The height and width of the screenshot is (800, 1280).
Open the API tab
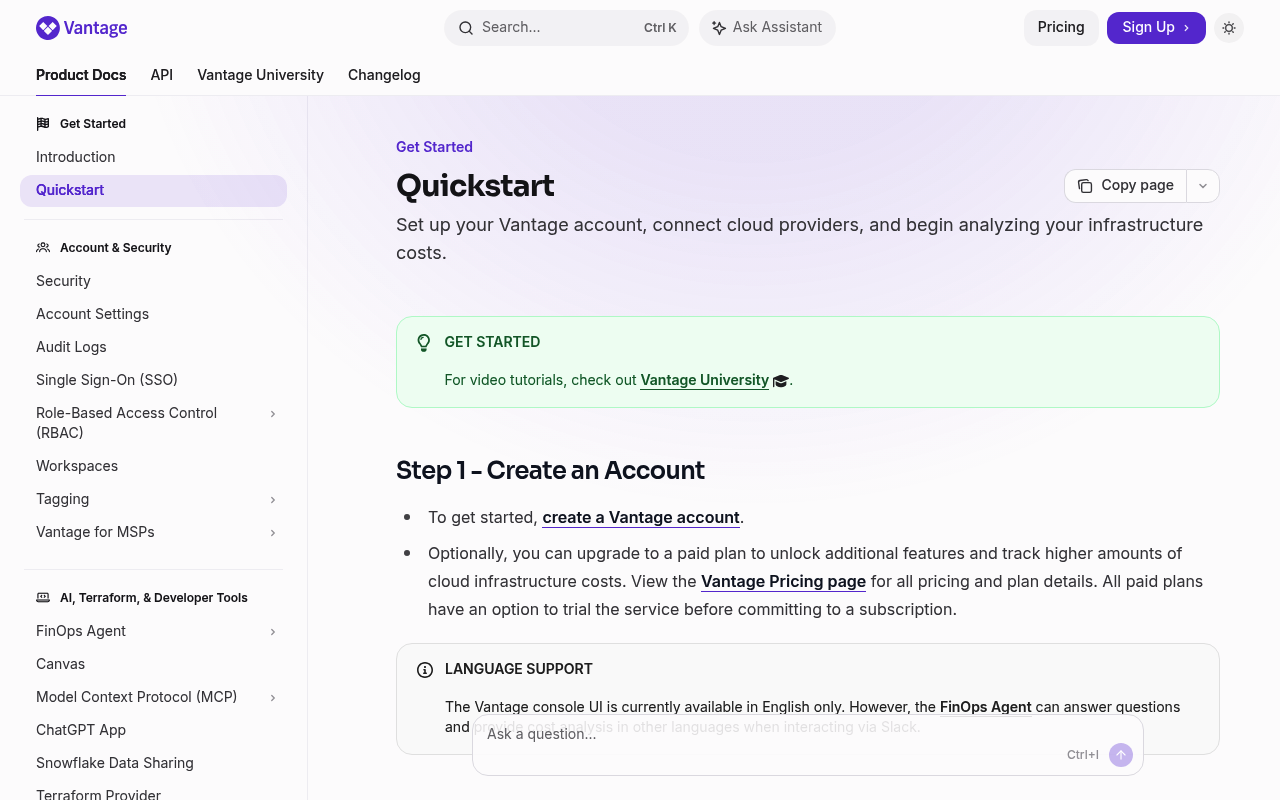162,75
